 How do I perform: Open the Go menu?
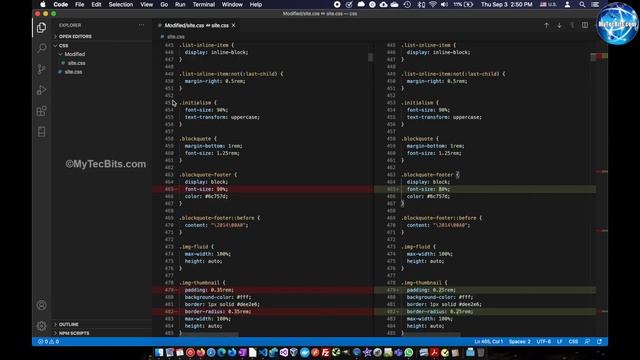point(164,4)
